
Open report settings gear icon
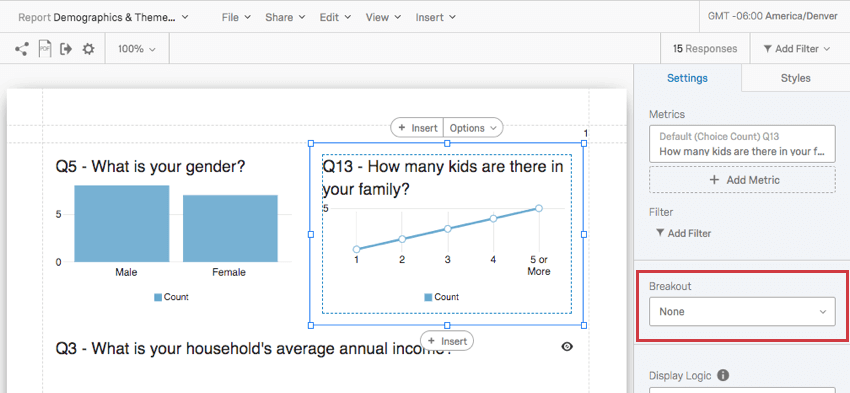coord(88,49)
